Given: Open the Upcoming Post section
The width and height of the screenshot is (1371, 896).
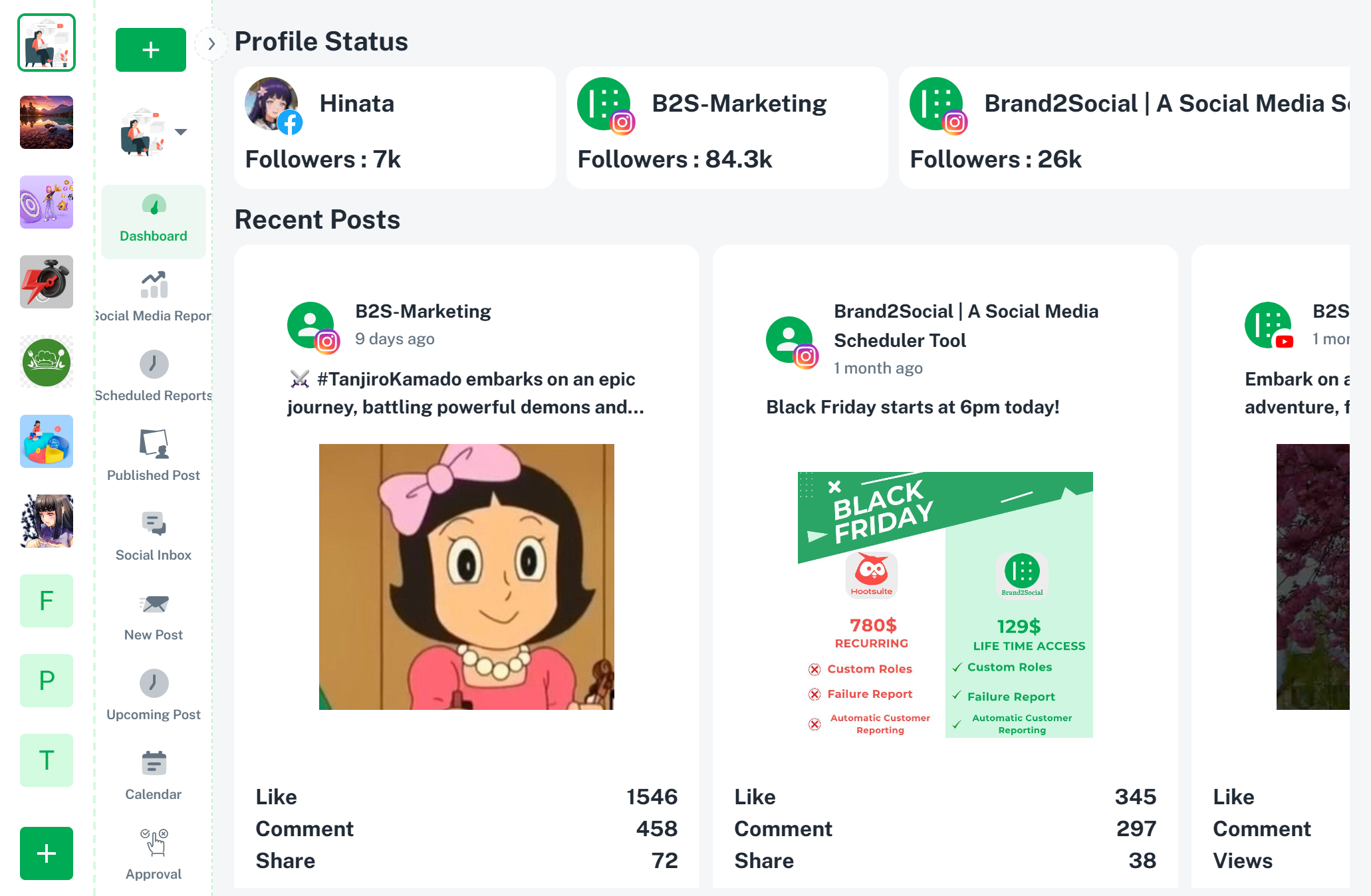Looking at the screenshot, I should (154, 695).
